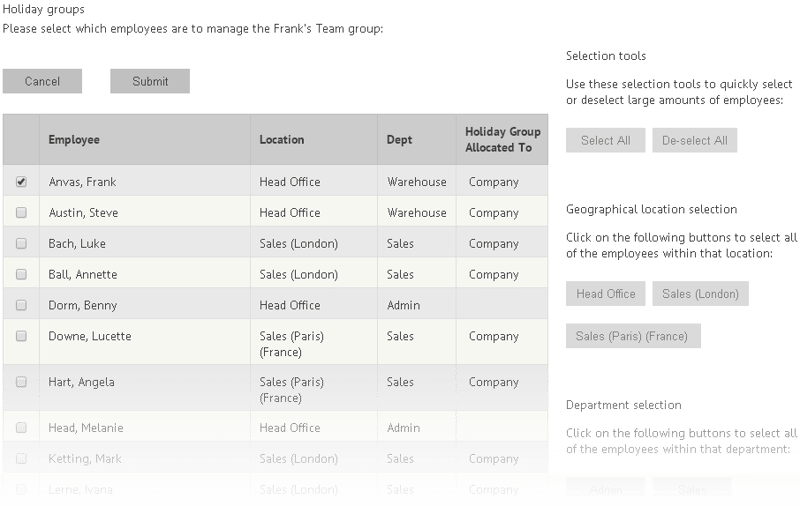Click the name Dorm, Benny
This screenshot has height=506, width=800.
[x=83, y=306]
